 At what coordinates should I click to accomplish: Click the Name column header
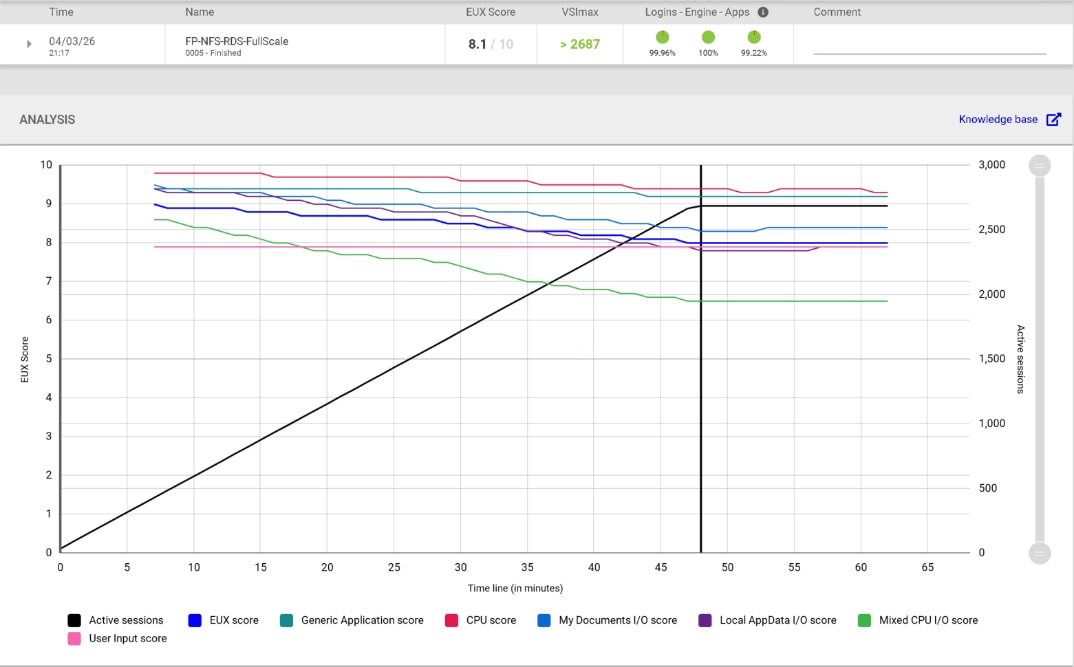199,12
